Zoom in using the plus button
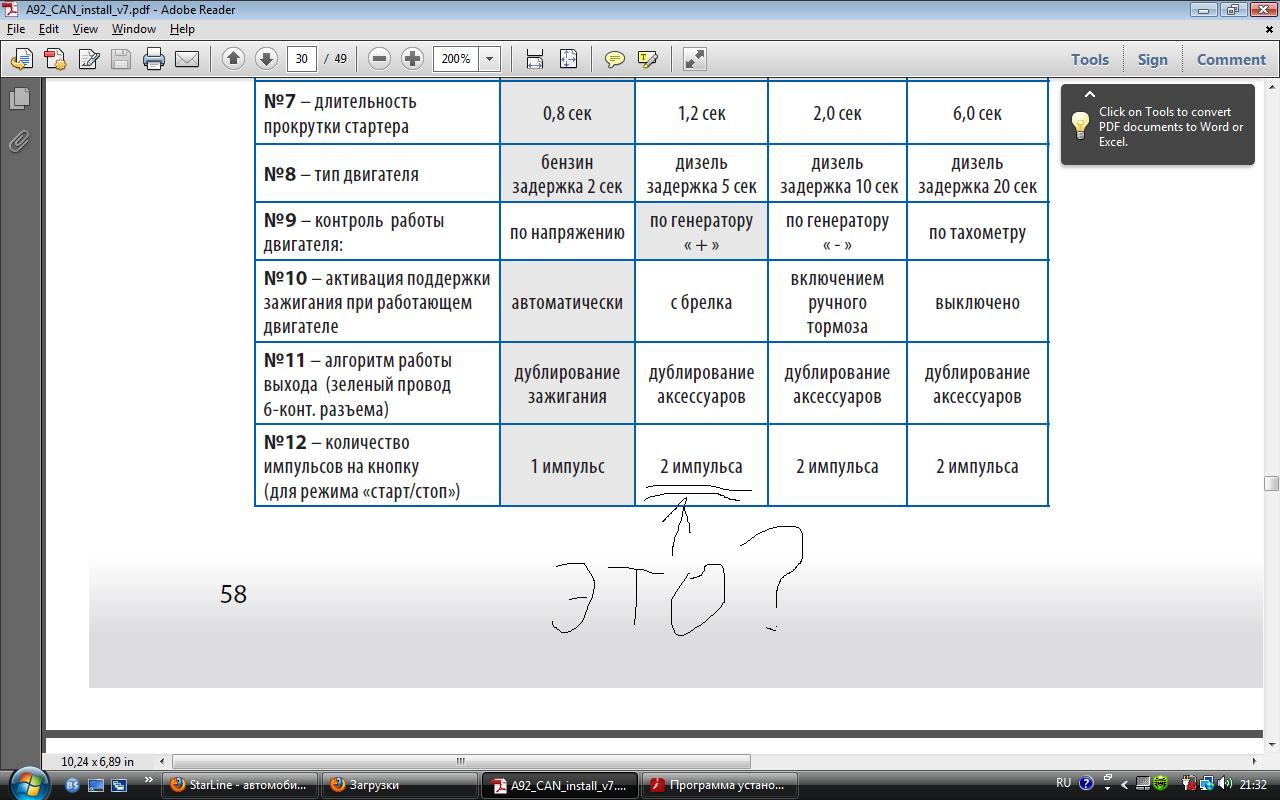This screenshot has height=800, width=1280. pyautogui.click(x=412, y=59)
